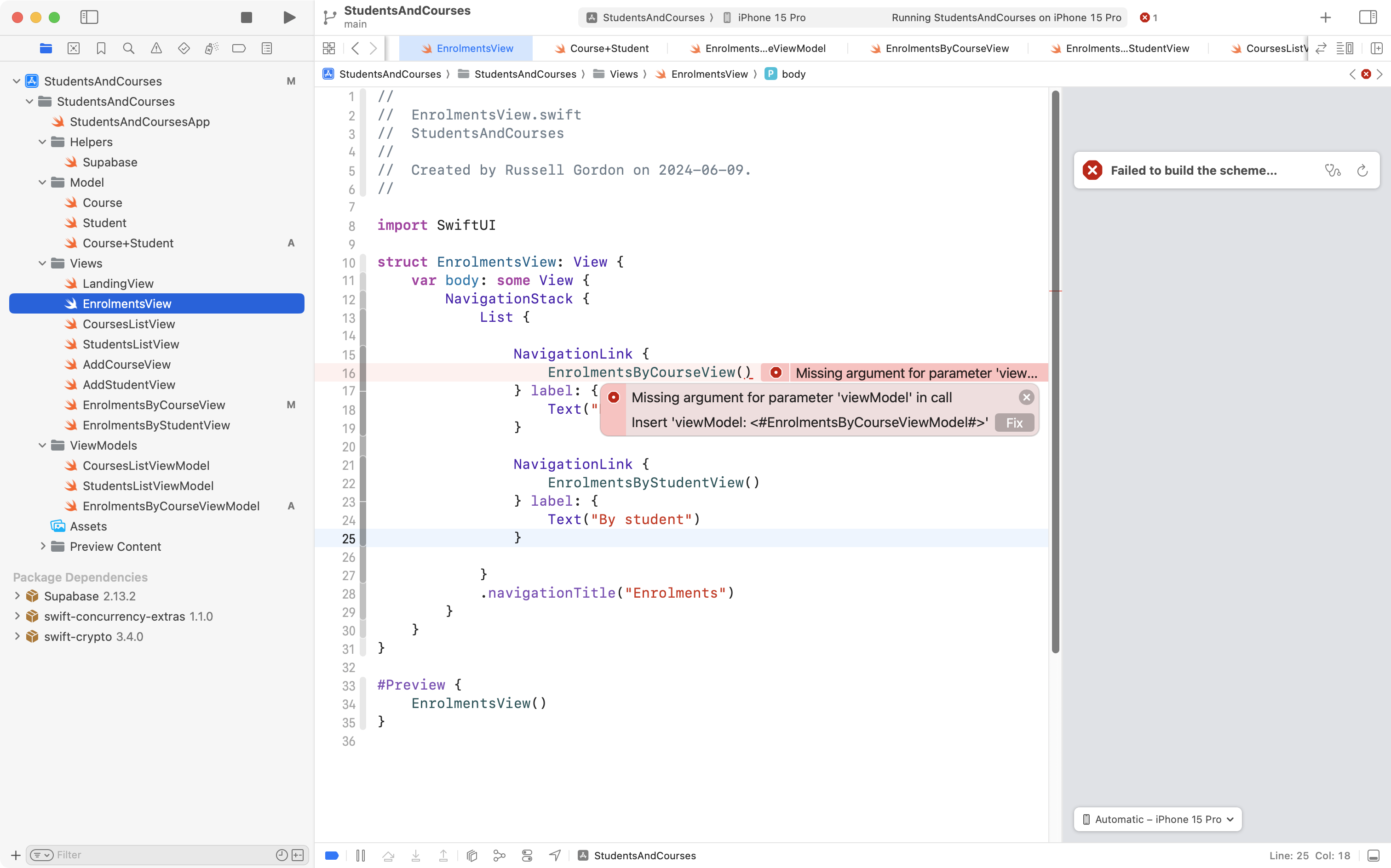Viewport: 1391px width, 868px height.
Task: Show the Bookmark navigator
Action: click(101, 48)
